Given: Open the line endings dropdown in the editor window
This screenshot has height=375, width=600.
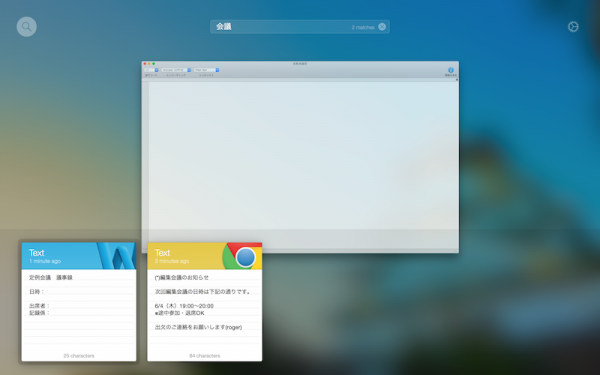Looking at the screenshot, I should (x=151, y=70).
